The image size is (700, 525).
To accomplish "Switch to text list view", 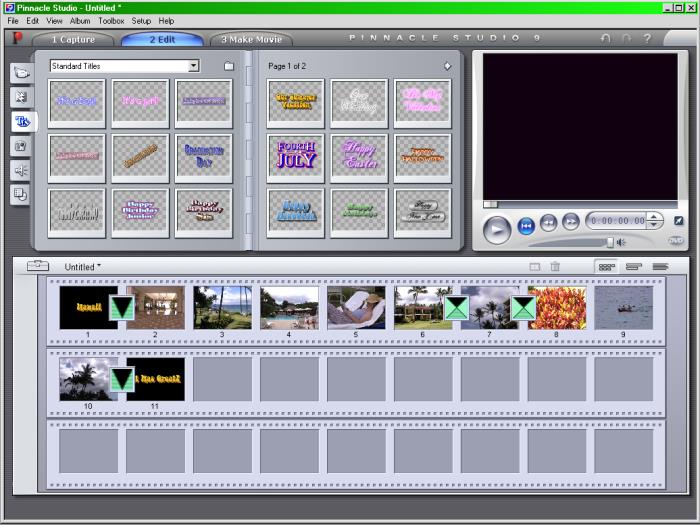I will tap(660, 267).
